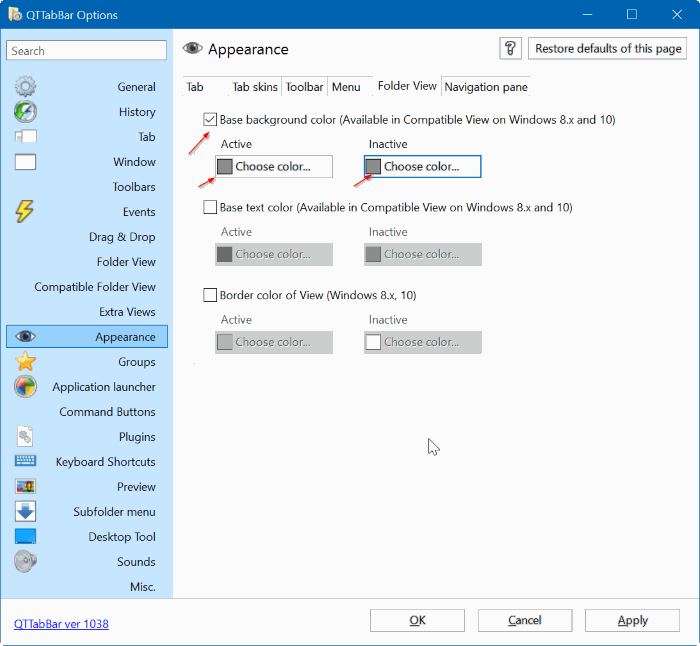Click the History clock icon

(x=25, y=112)
